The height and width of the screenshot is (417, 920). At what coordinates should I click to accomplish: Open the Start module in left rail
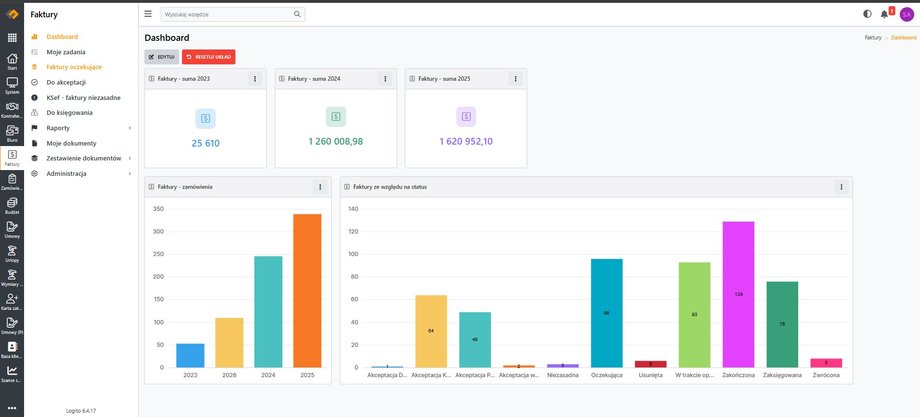coord(12,62)
